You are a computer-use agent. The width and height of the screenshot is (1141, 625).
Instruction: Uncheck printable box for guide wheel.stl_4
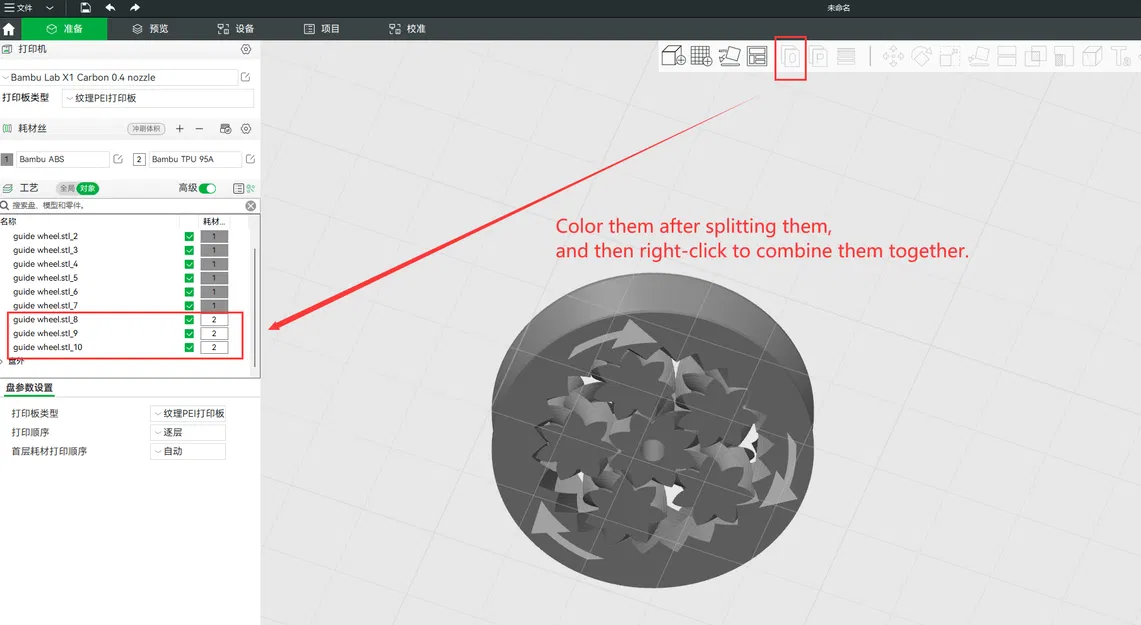[189, 264]
